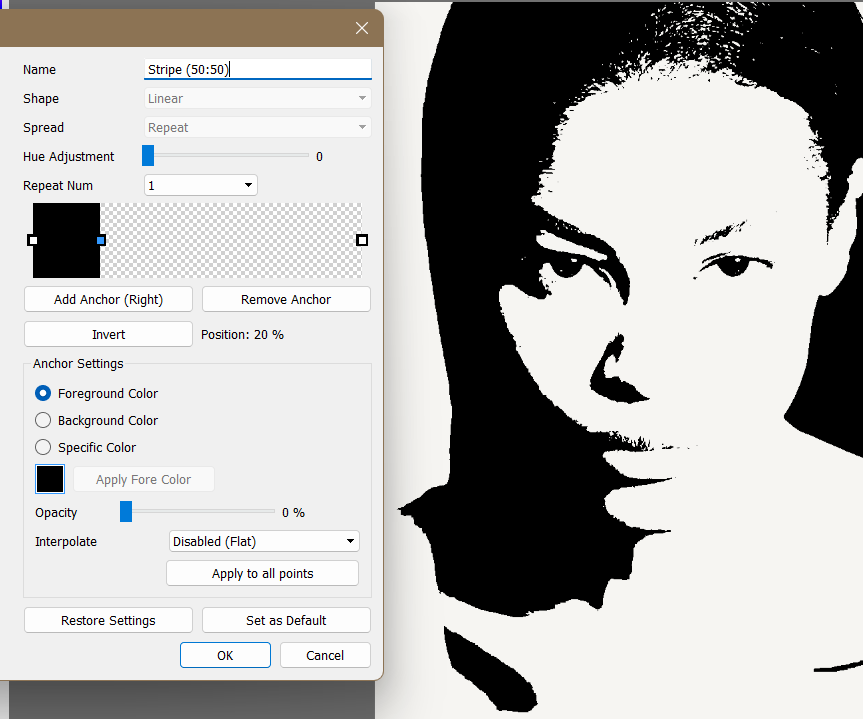Select the blue anchor at 20% position
The width and height of the screenshot is (863, 719).
[100, 240]
